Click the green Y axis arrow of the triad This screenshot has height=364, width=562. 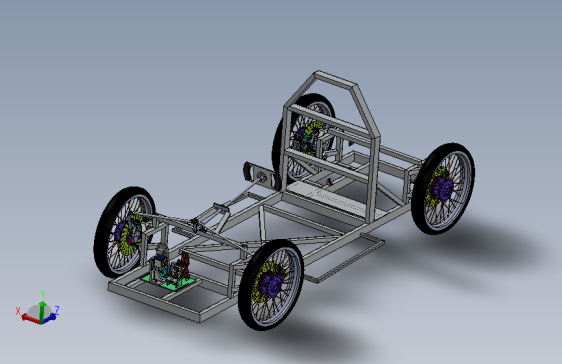[x=42, y=311]
